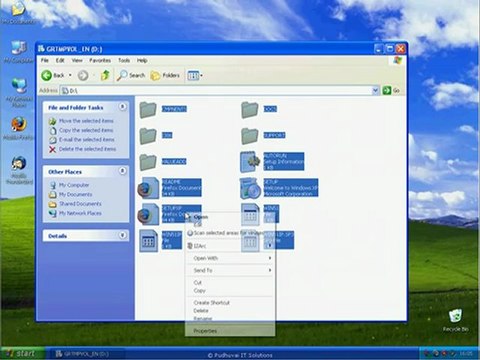The width and height of the screenshot is (480, 360).
Task: Select the README Firefox document
Action: [170, 188]
